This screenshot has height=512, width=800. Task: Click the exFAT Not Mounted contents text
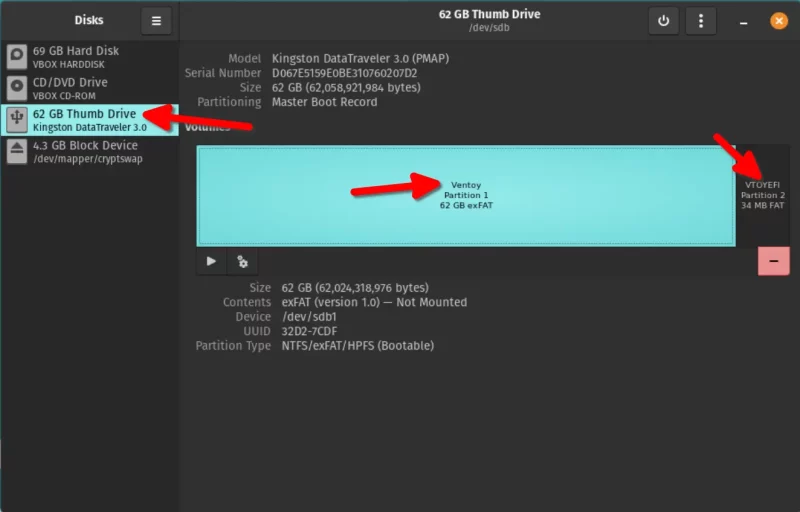click(x=374, y=302)
